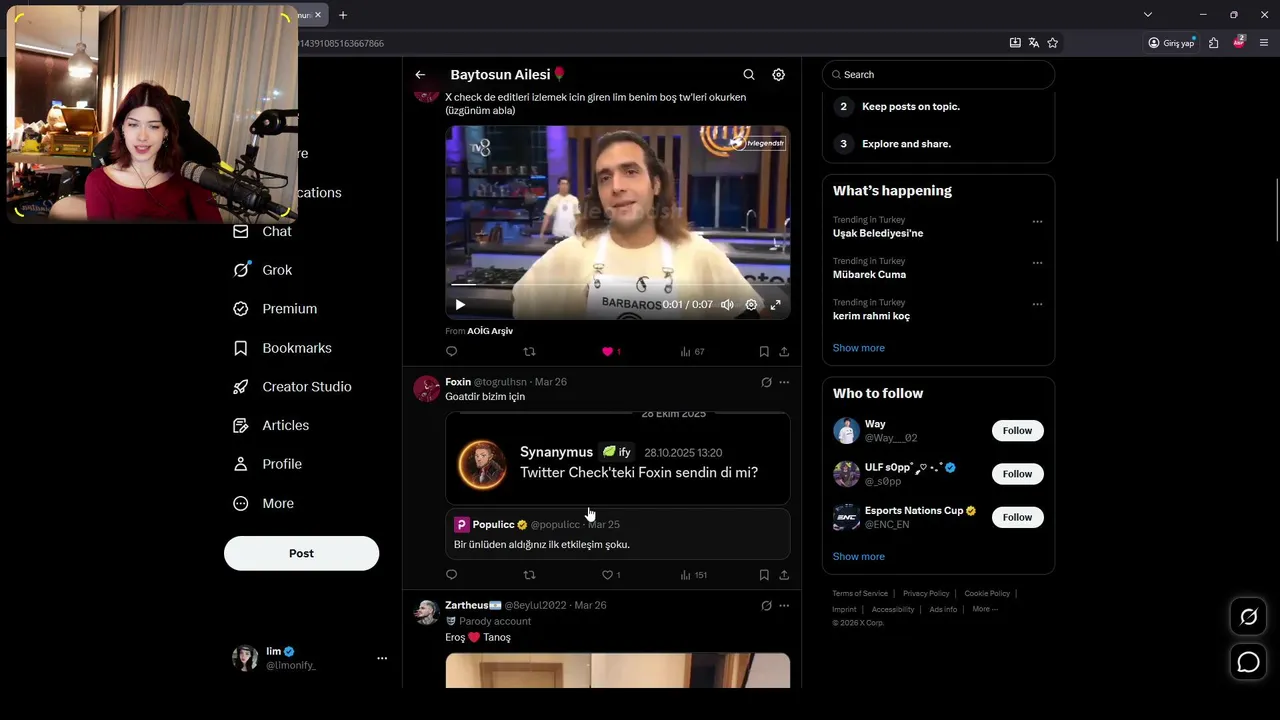
Task: Open Articles in the sidebar
Action: (271, 426)
